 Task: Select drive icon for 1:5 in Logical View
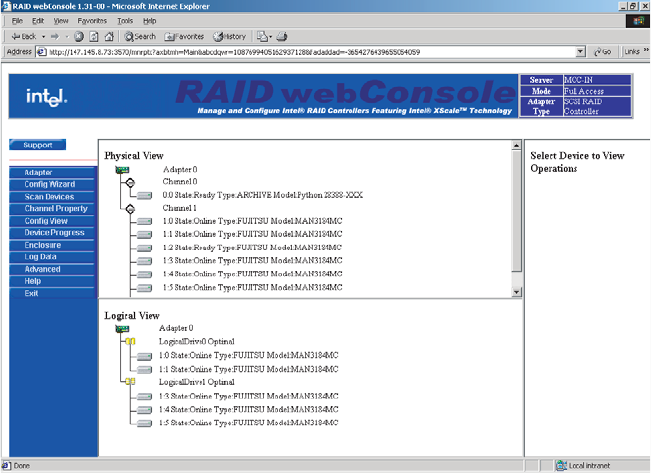pos(144,423)
